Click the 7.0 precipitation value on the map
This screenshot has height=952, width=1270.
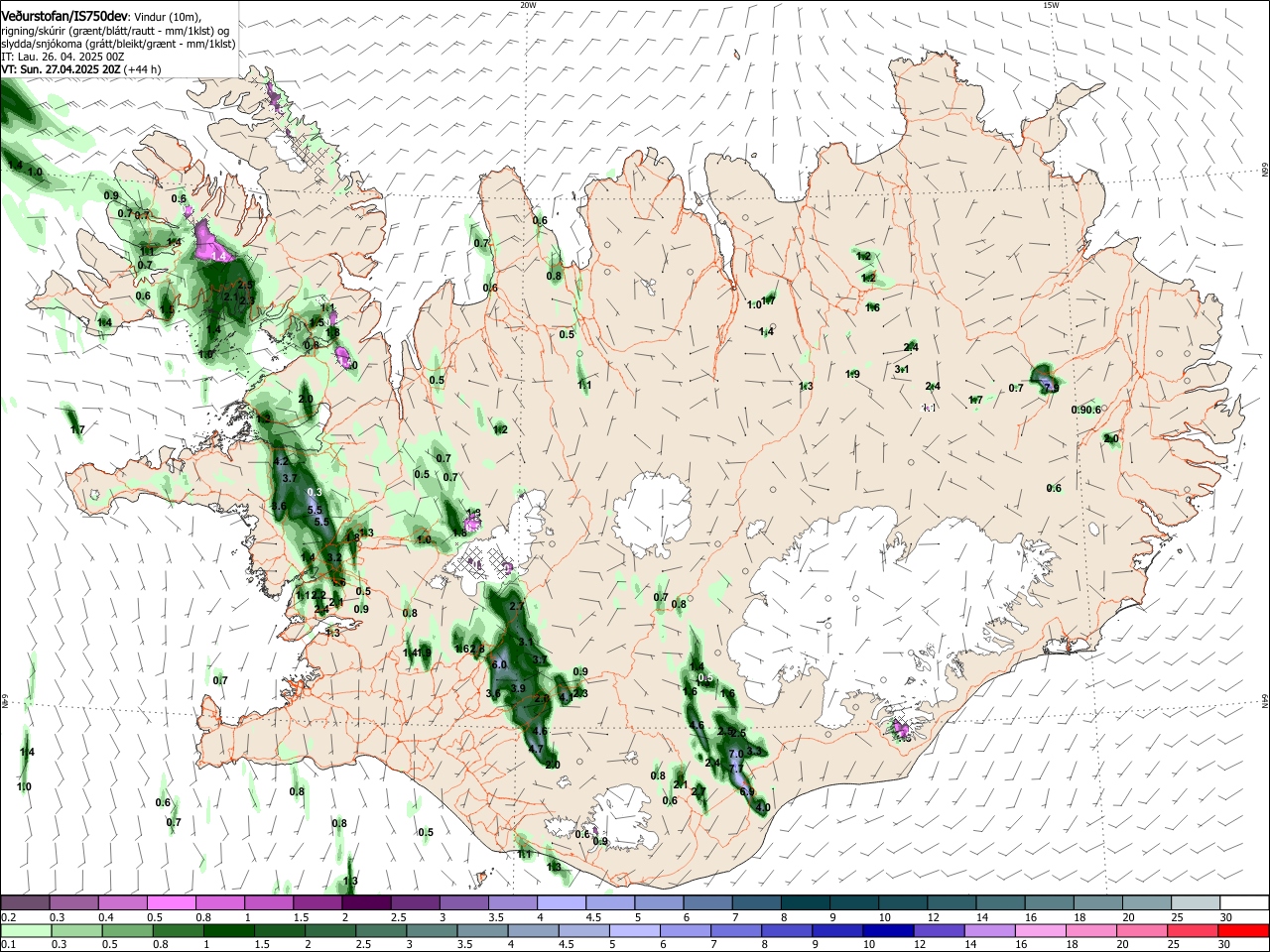point(735,755)
